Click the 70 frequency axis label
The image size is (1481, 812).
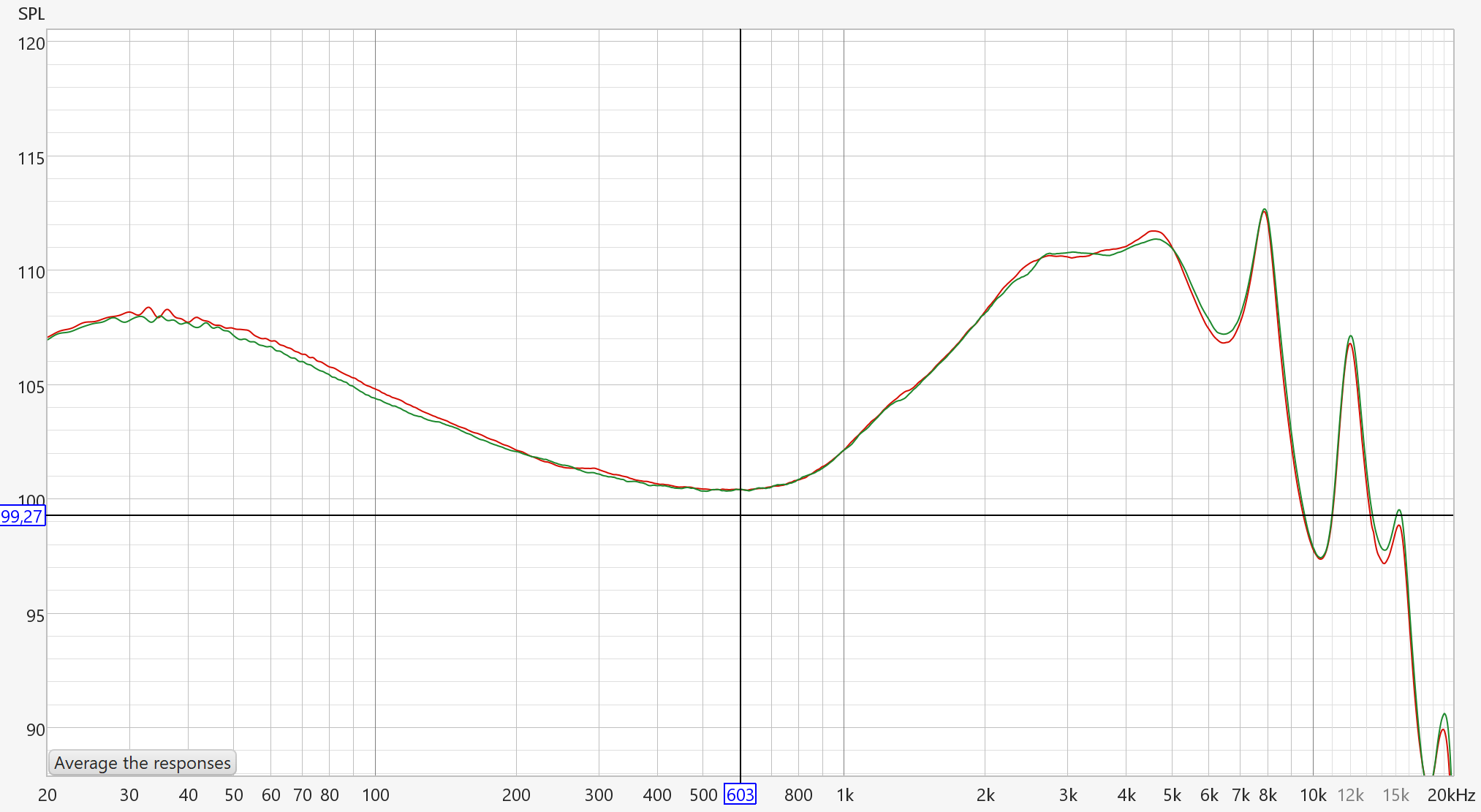303,795
